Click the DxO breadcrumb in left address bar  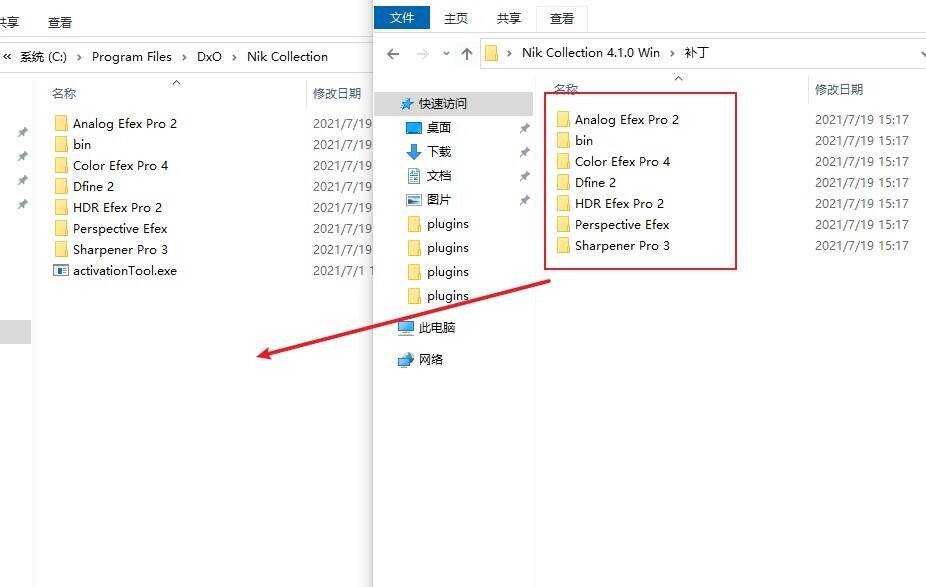coord(209,57)
